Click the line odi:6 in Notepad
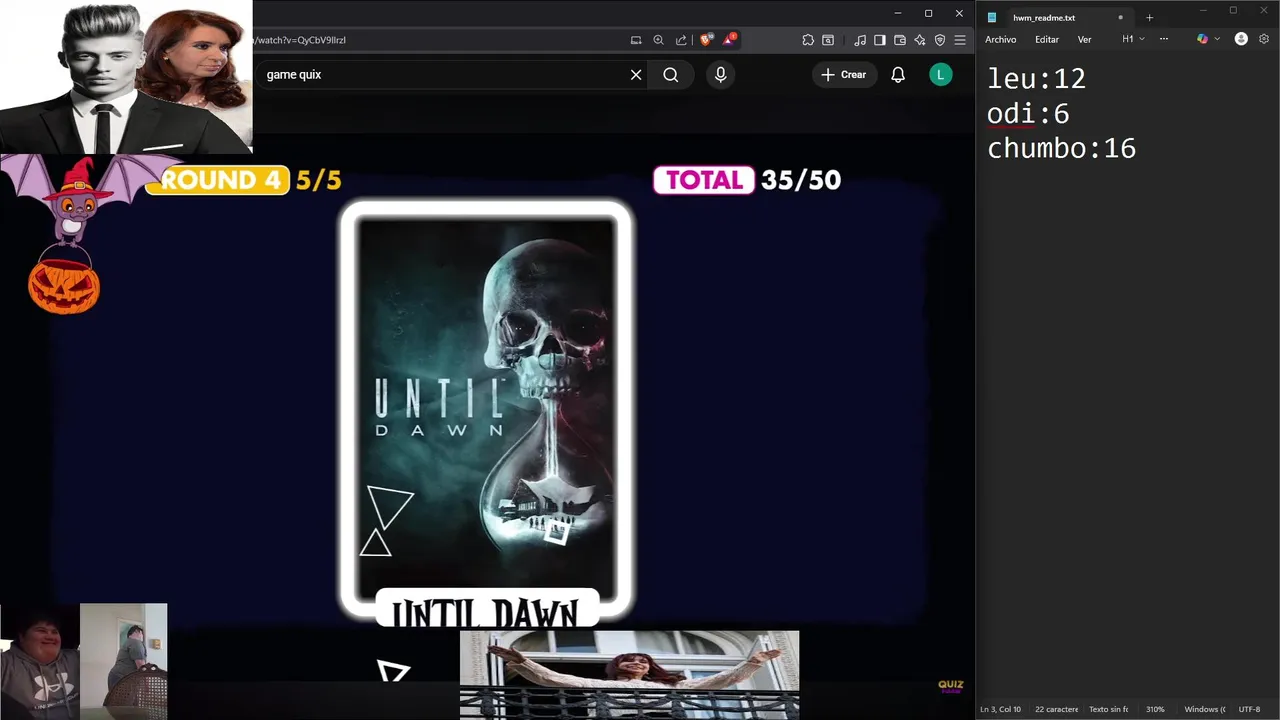The height and width of the screenshot is (720, 1280). tap(1028, 114)
